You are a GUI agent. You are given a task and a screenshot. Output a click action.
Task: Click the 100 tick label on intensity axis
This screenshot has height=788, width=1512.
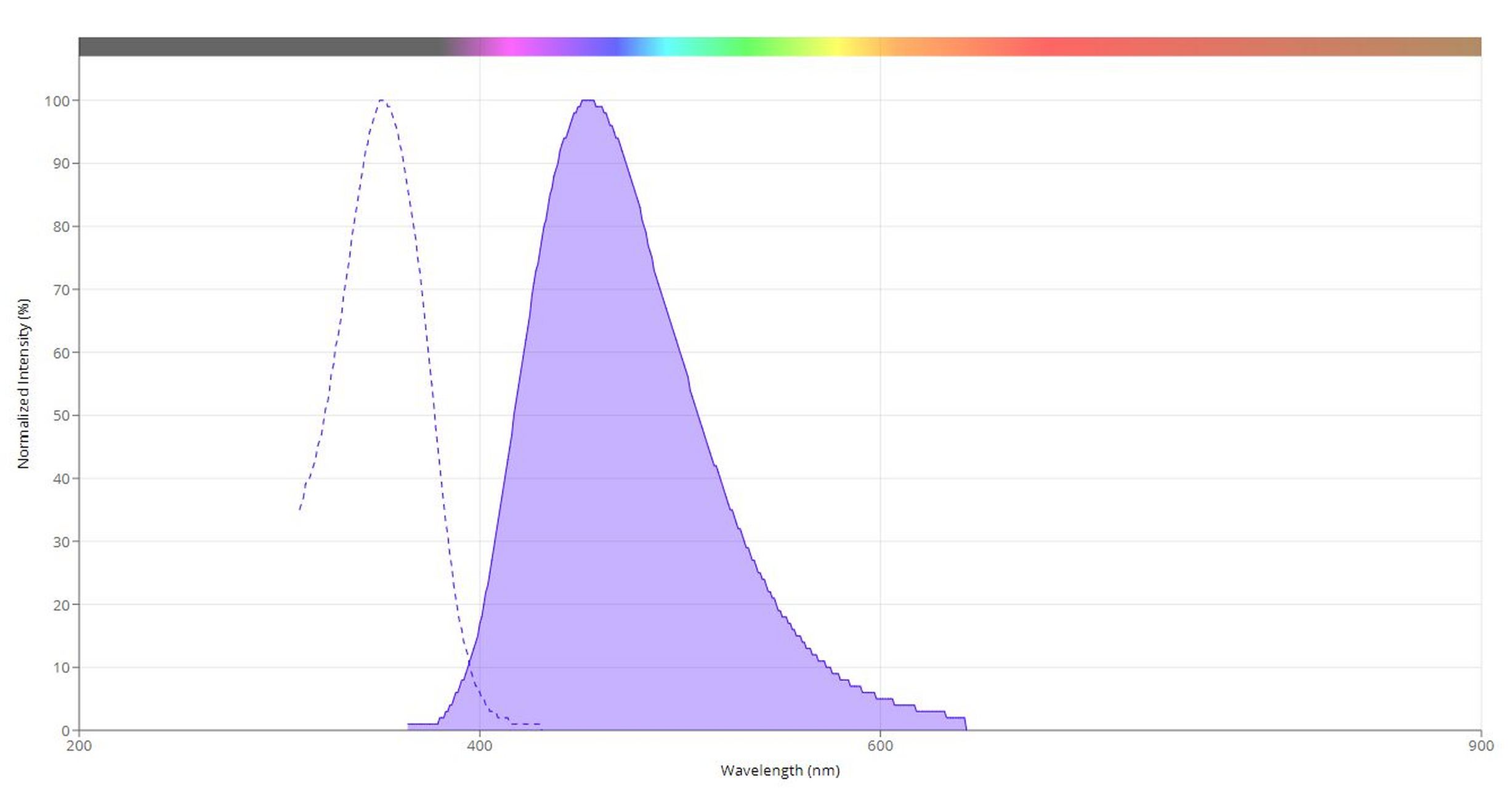57,101
